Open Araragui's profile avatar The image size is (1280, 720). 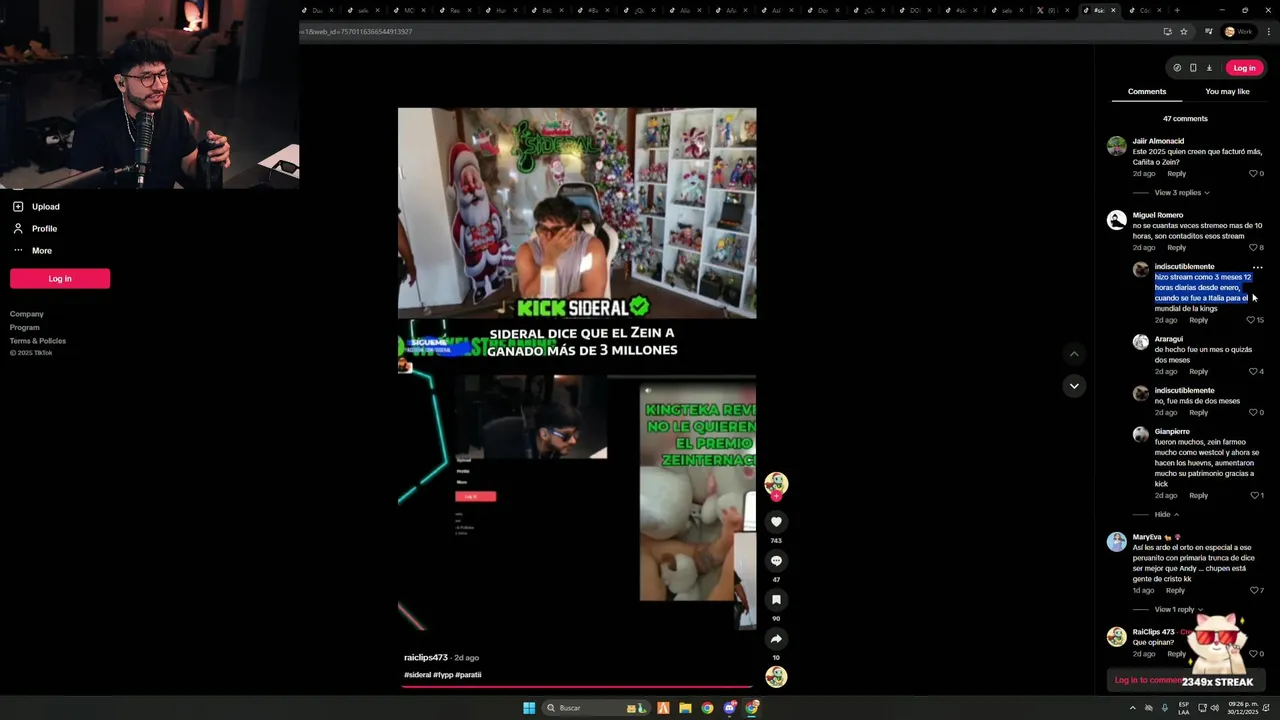[1141, 342]
